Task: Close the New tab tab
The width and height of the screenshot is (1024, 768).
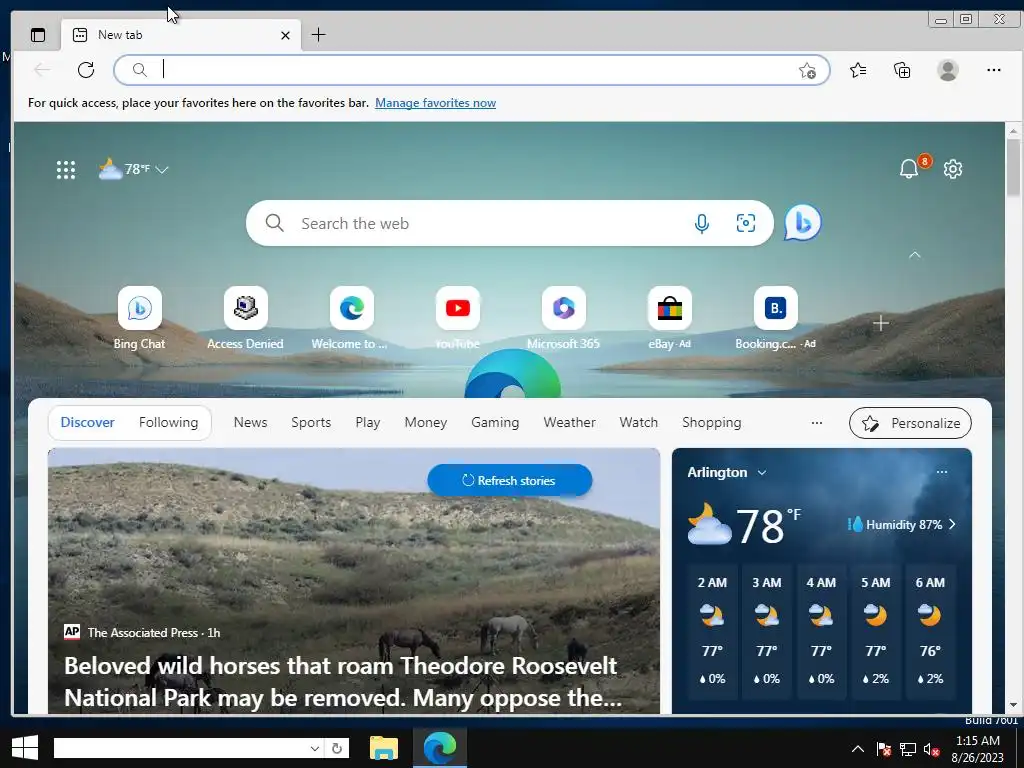Action: 285,35
